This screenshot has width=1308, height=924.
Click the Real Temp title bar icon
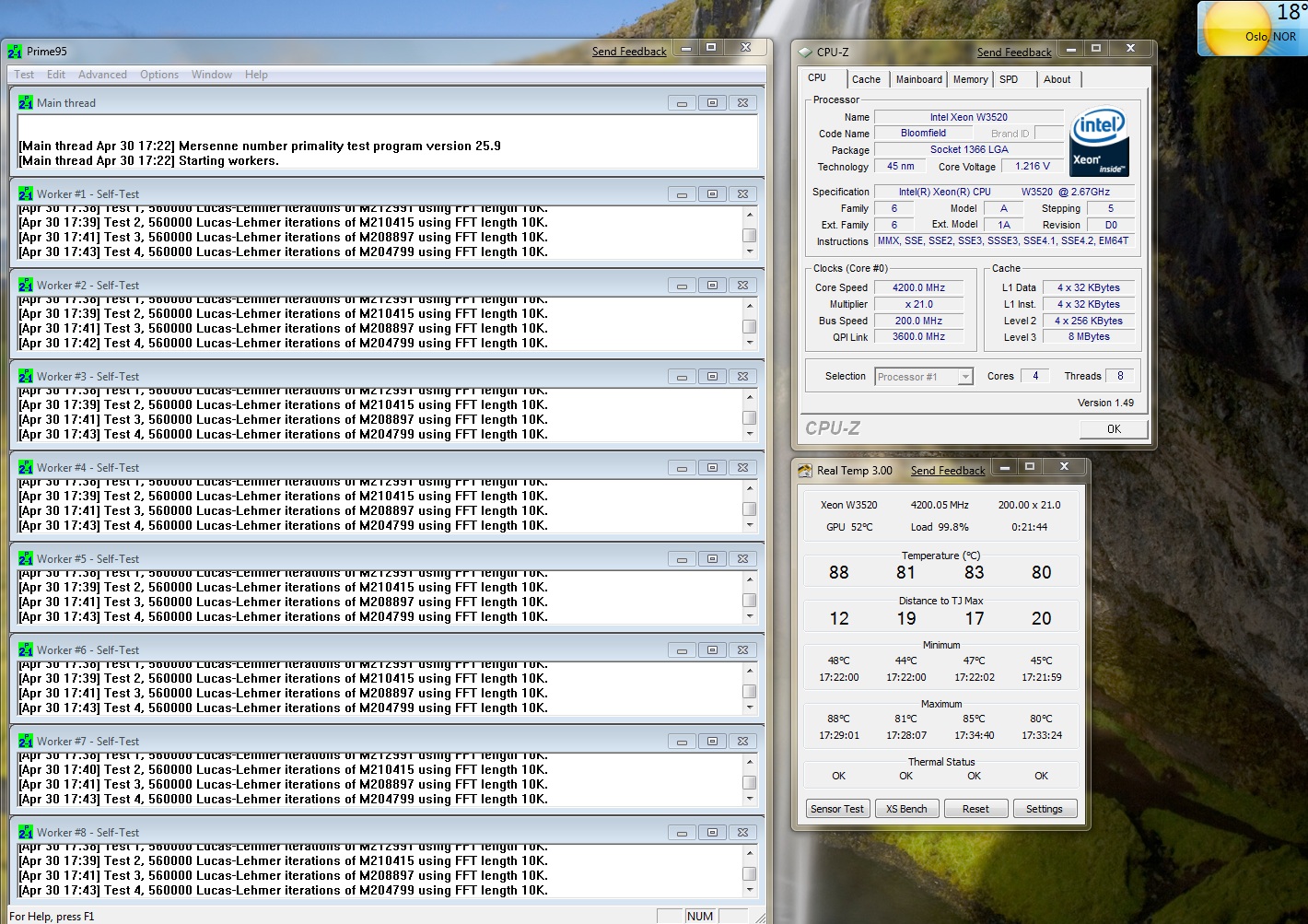805,471
